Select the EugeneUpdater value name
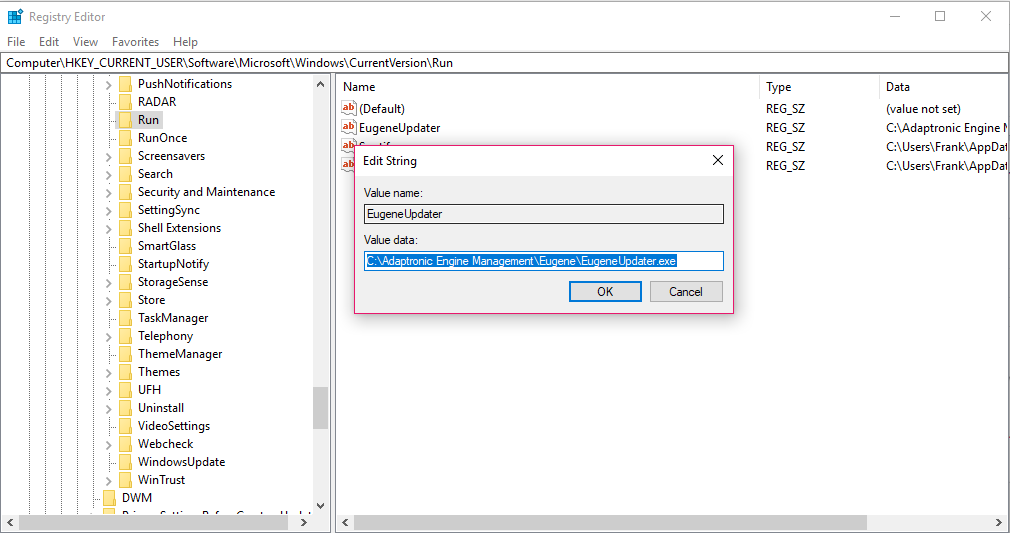Image resolution: width=1010 pixels, height=533 pixels. pyautogui.click(x=399, y=128)
